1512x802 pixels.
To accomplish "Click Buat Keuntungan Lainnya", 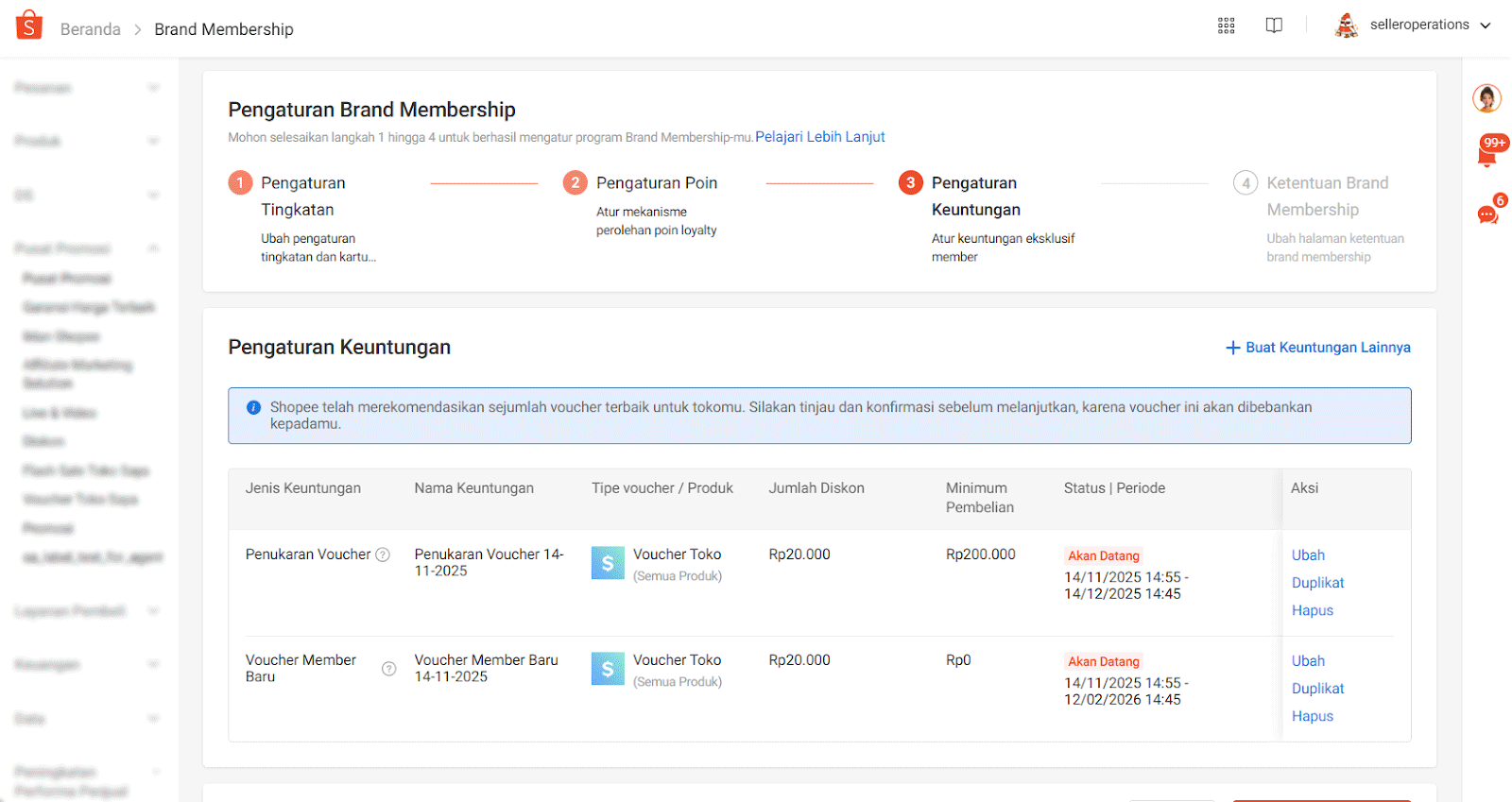I will pyautogui.click(x=1318, y=348).
